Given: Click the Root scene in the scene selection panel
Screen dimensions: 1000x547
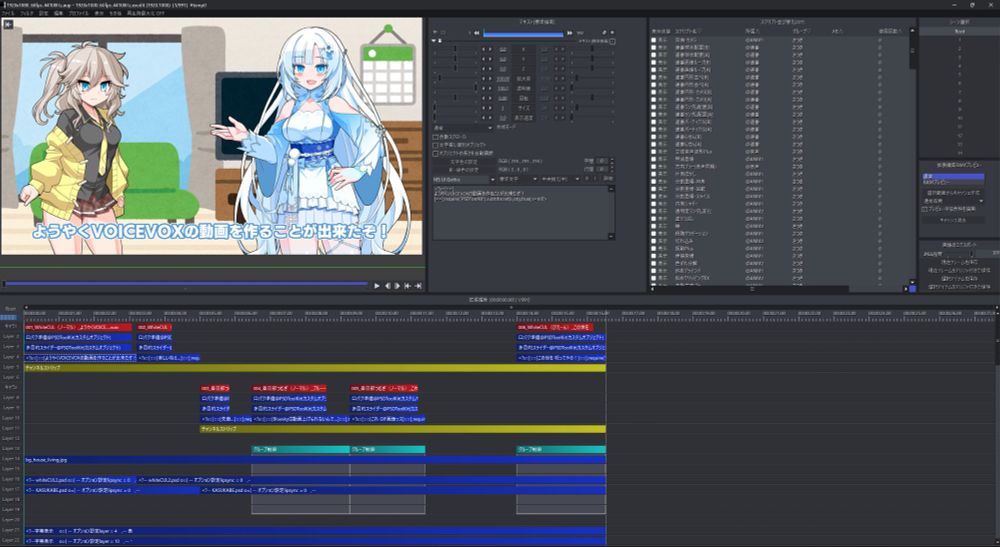Looking at the screenshot, I should pos(959,31).
